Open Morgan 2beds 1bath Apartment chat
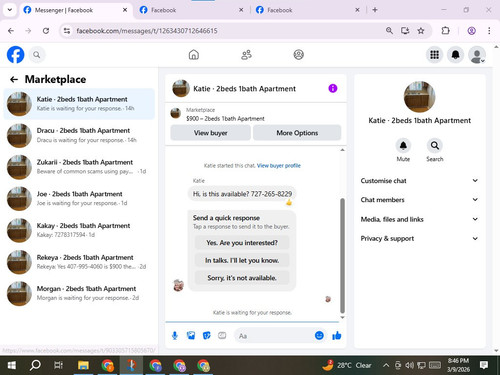Image resolution: width=500 pixels, height=375 pixels. [x=79, y=293]
